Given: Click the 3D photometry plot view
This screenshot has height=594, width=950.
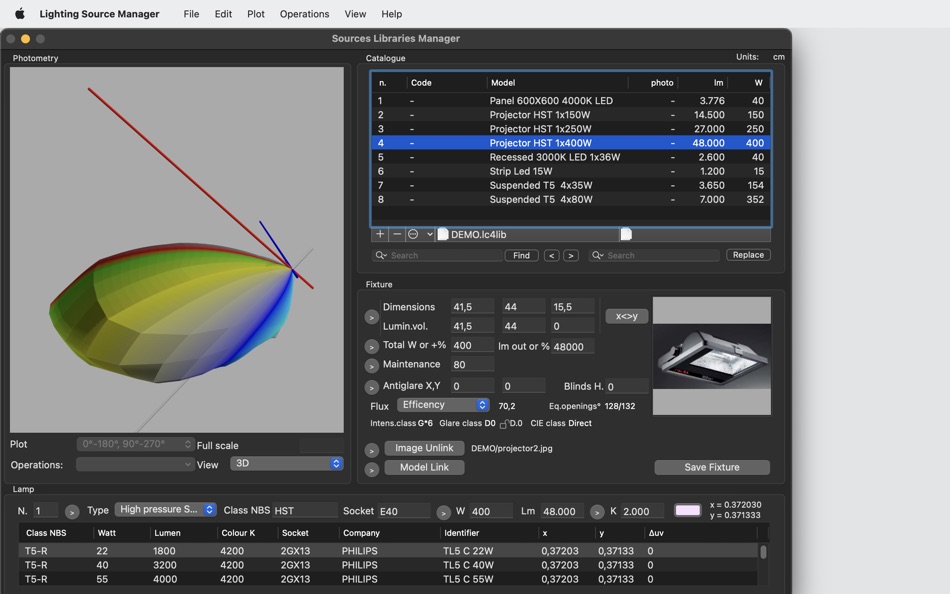Looking at the screenshot, I should (176, 250).
